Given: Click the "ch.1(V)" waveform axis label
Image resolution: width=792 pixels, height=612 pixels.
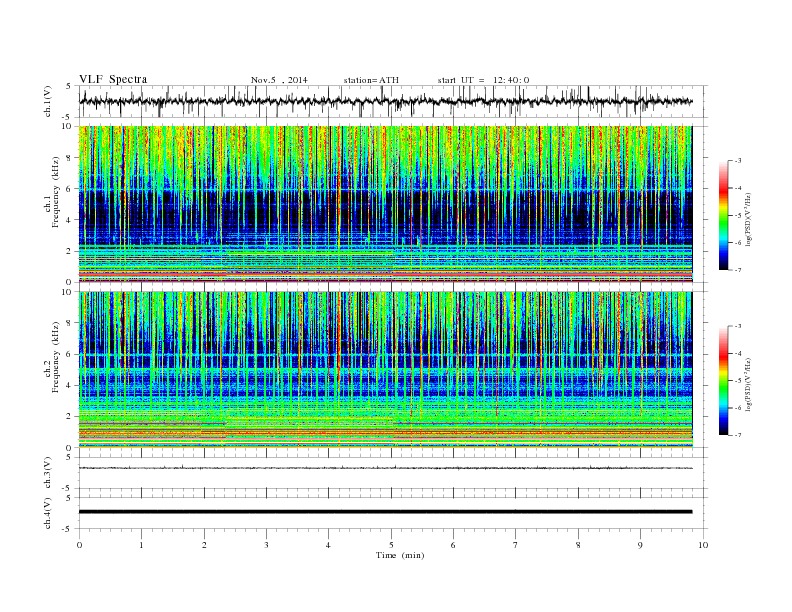Looking at the screenshot, I should point(47,101).
